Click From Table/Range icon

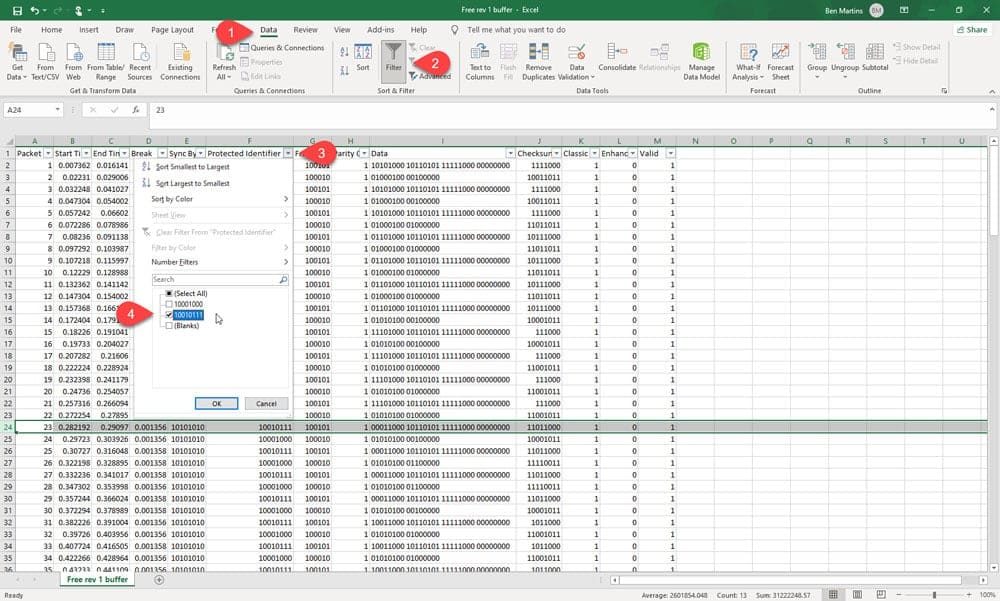pos(106,62)
